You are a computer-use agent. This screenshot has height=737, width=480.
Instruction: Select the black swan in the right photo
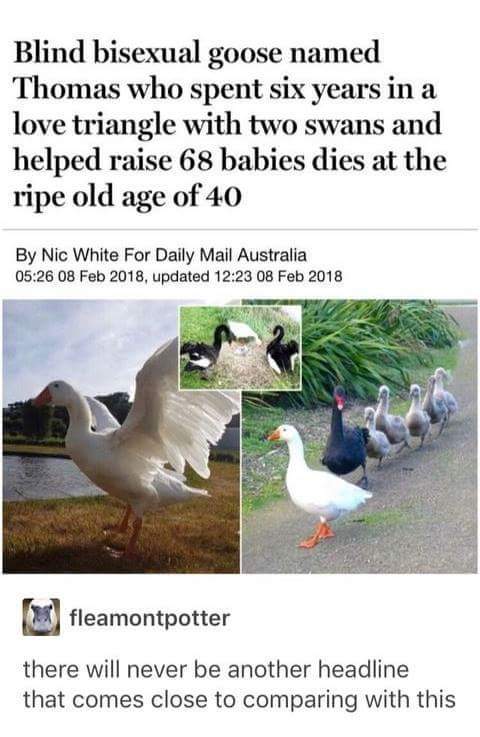[346, 435]
